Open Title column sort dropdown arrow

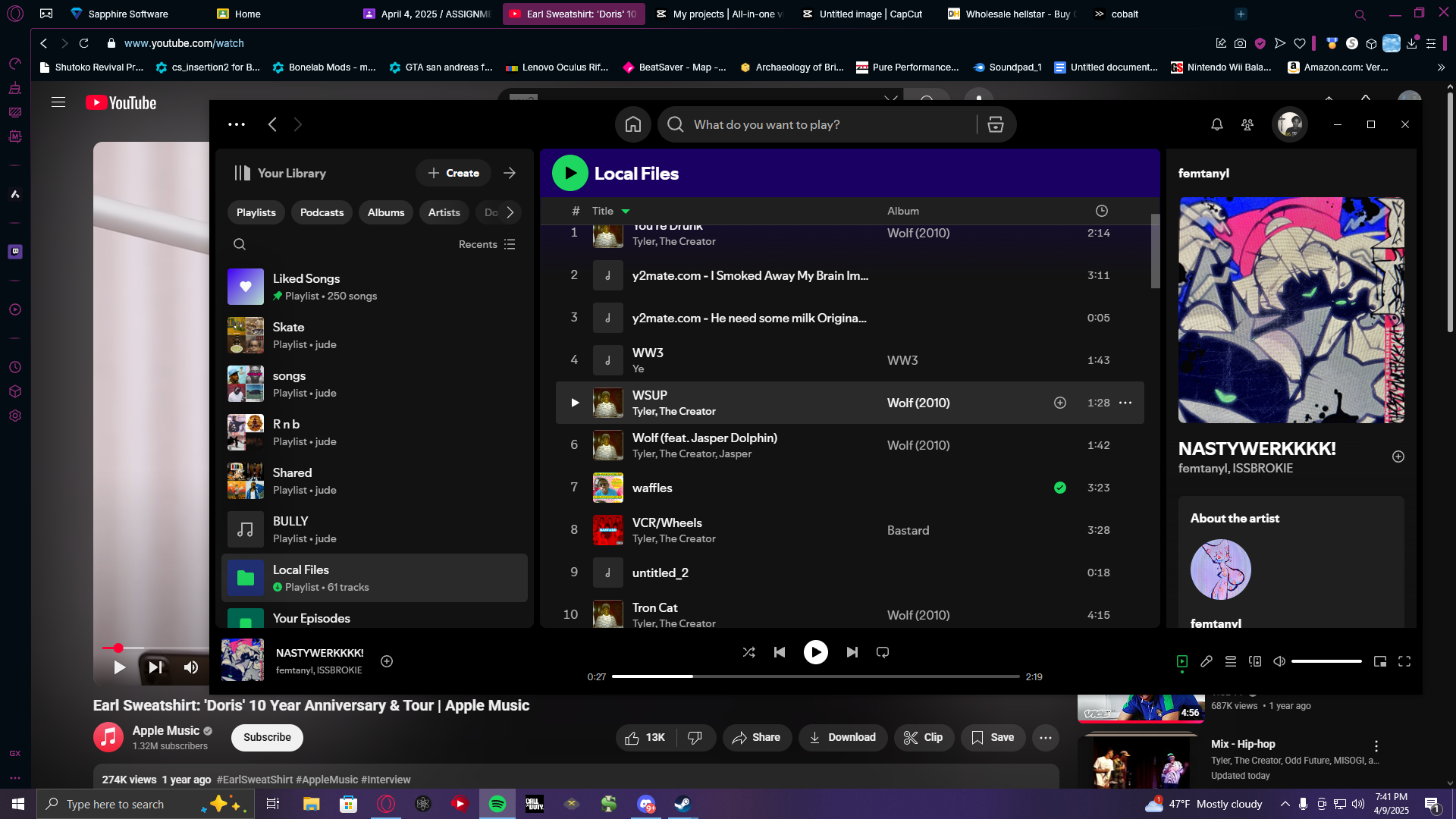[626, 212]
